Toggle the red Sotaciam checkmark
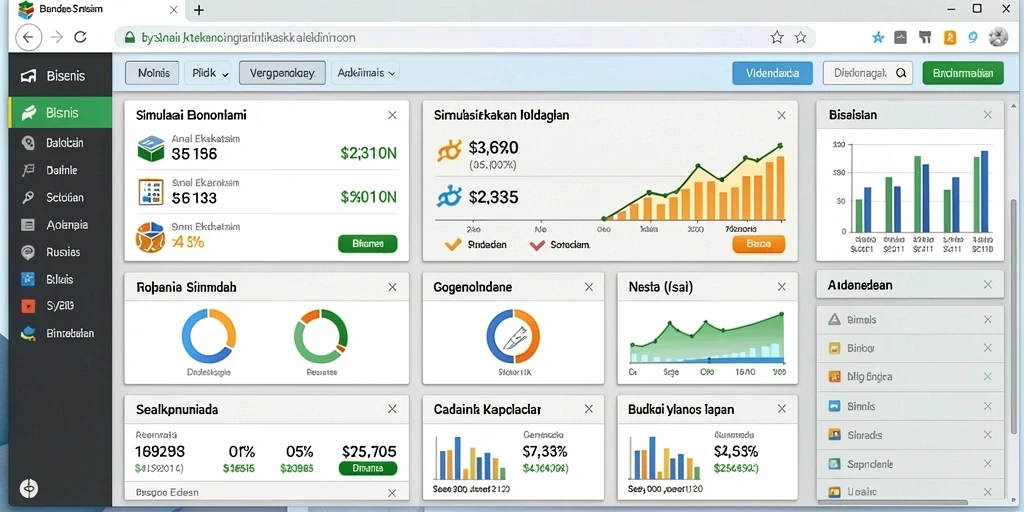This screenshot has width=1024, height=512. pyautogui.click(x=537, y=245)
